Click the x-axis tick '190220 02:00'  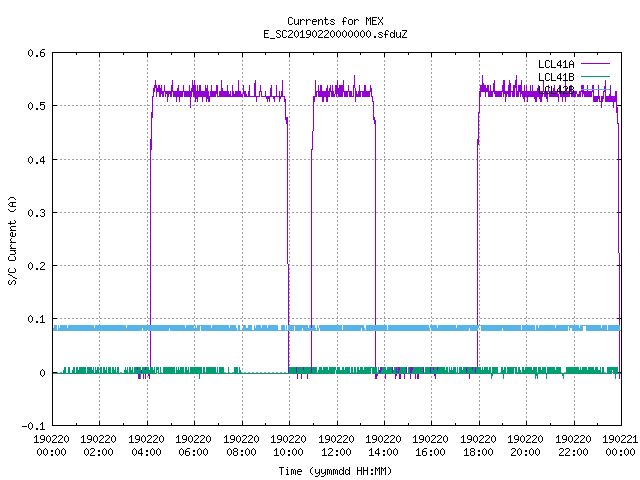(98, 445)
